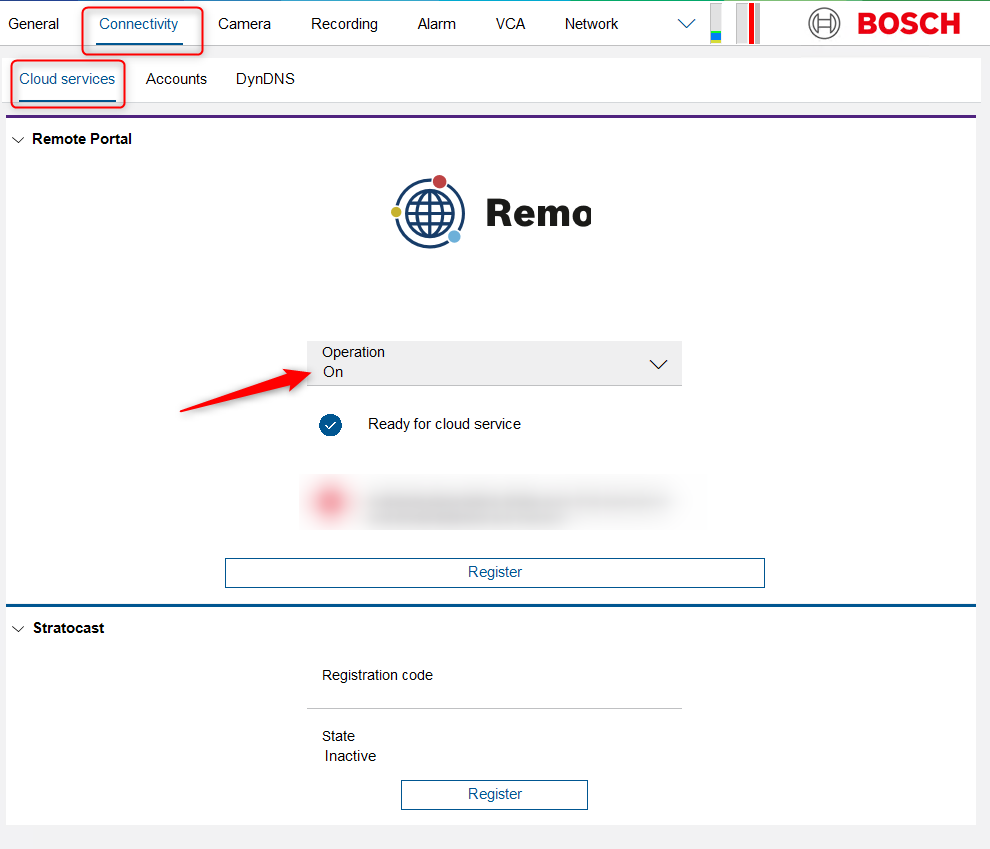Select the VCA tab
The width and height of the screenshot is (990, 849).
510,24
